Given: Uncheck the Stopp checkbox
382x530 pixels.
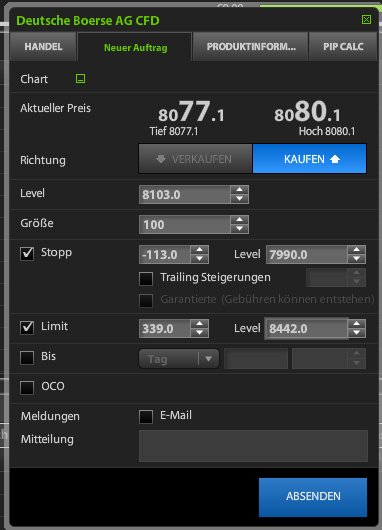Looking at the screenshot, I should 27,254.
